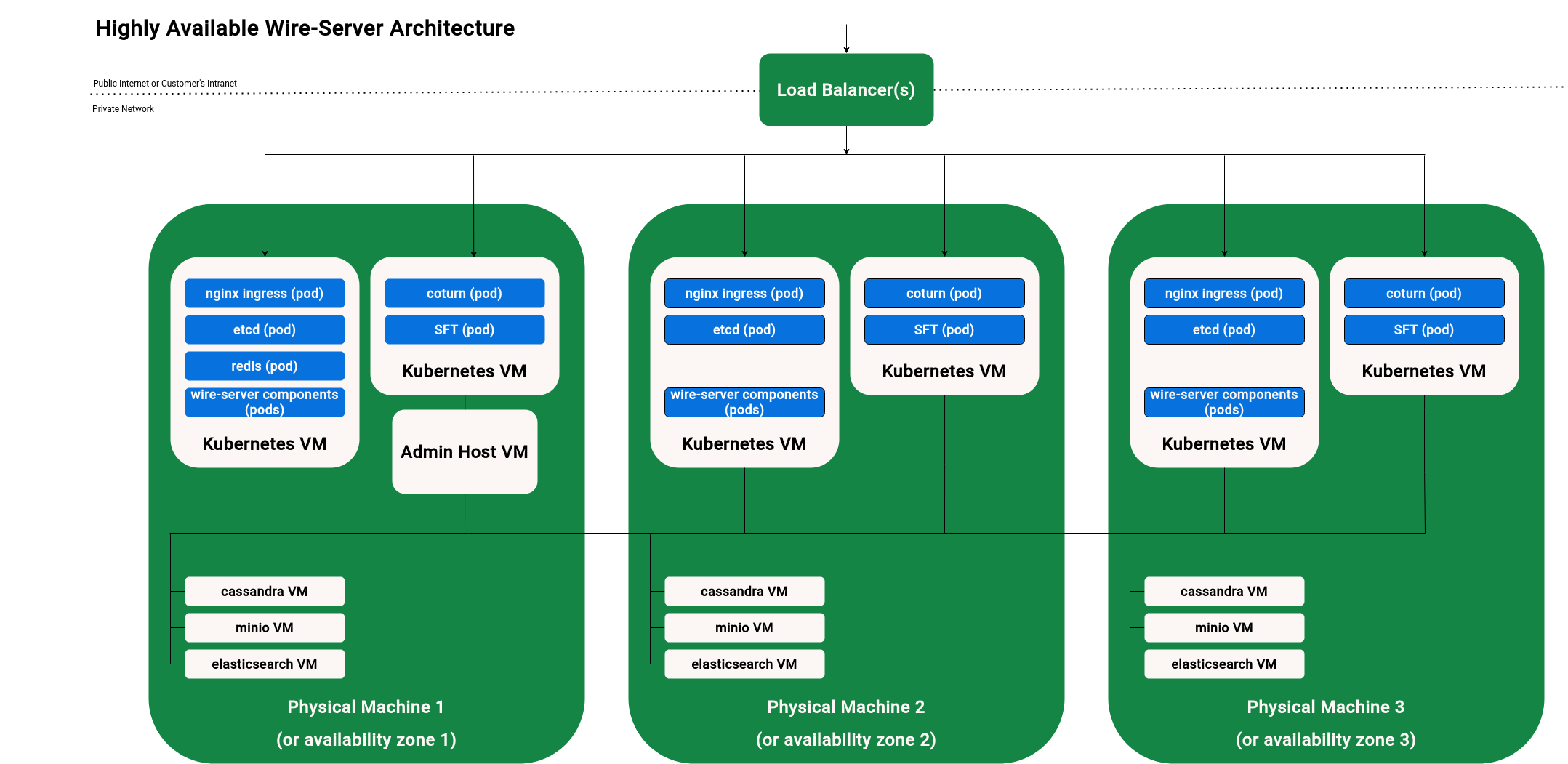1568x764 pixels.
Task: Select cassandra VM in Physical Machine 2
Action: [744, 591]
